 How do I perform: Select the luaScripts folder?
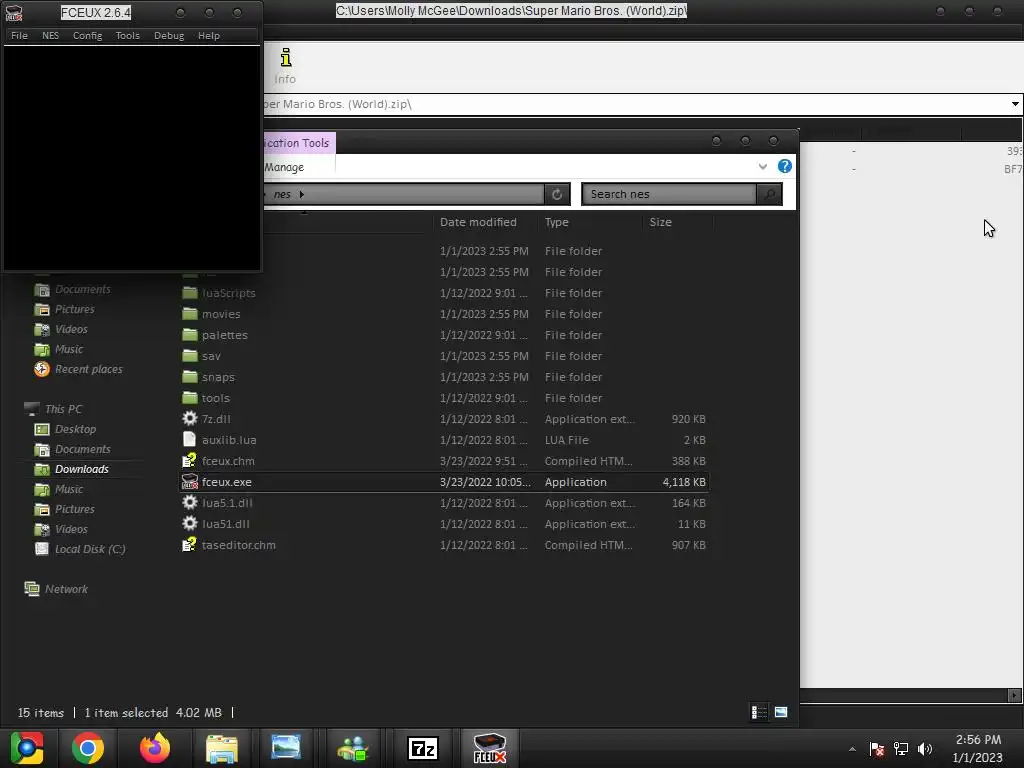(x=229, y=293)
